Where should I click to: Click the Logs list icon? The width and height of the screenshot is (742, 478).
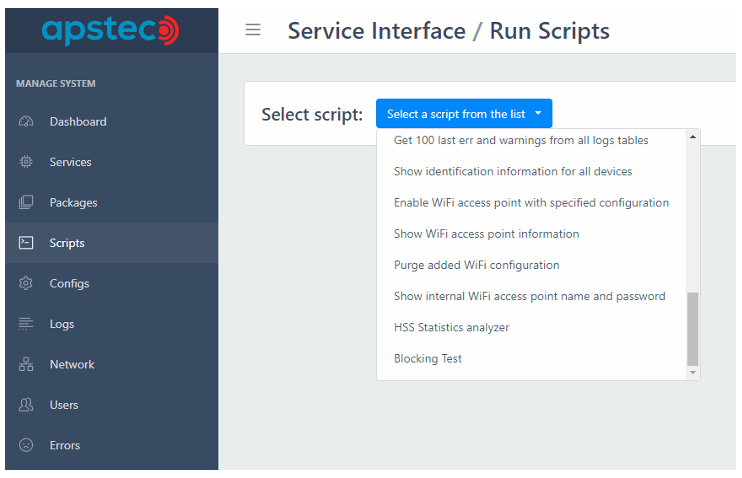(x=26, y=324)
